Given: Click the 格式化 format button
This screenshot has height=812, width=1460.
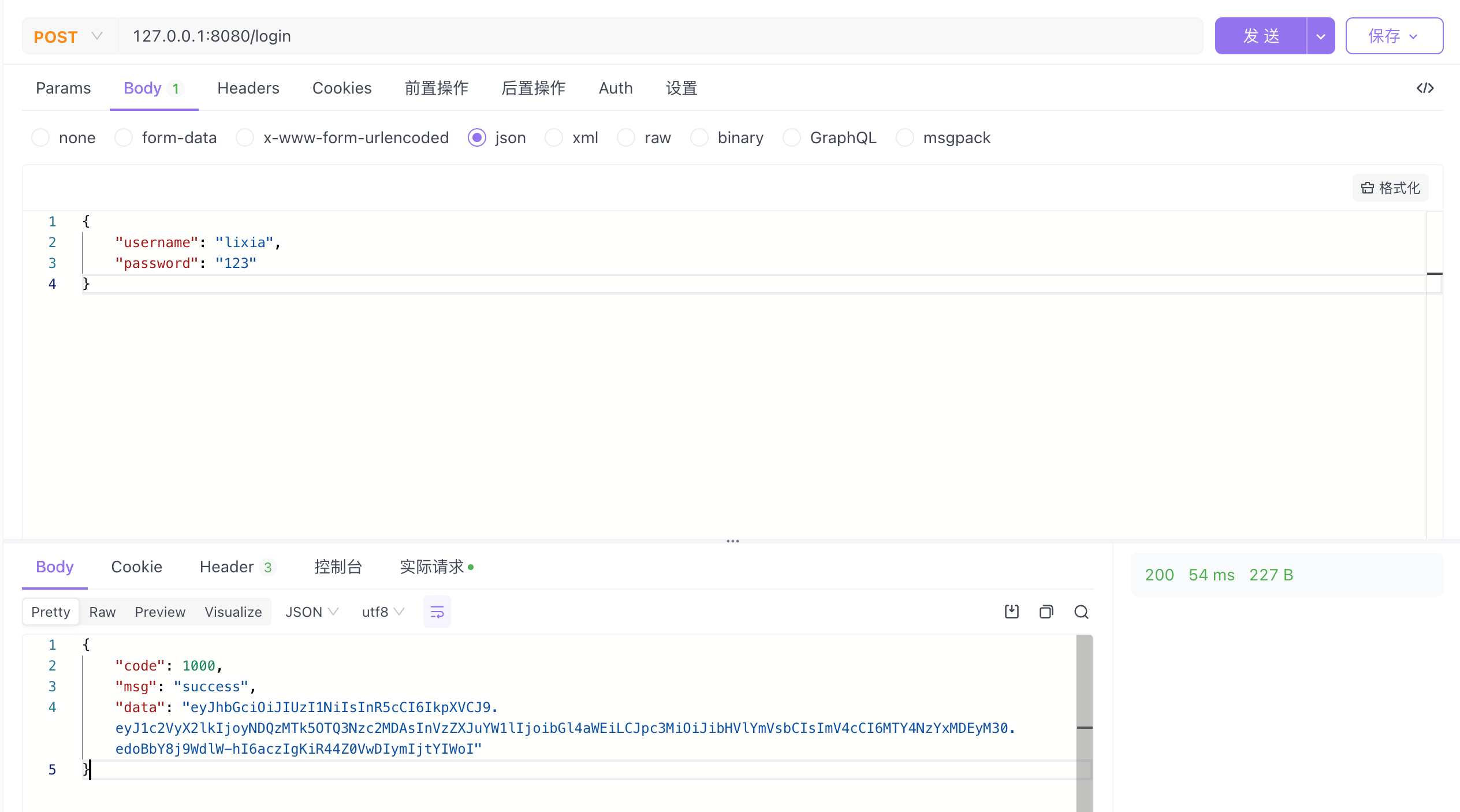Looking at the screenshot, I should point(1391,188).
